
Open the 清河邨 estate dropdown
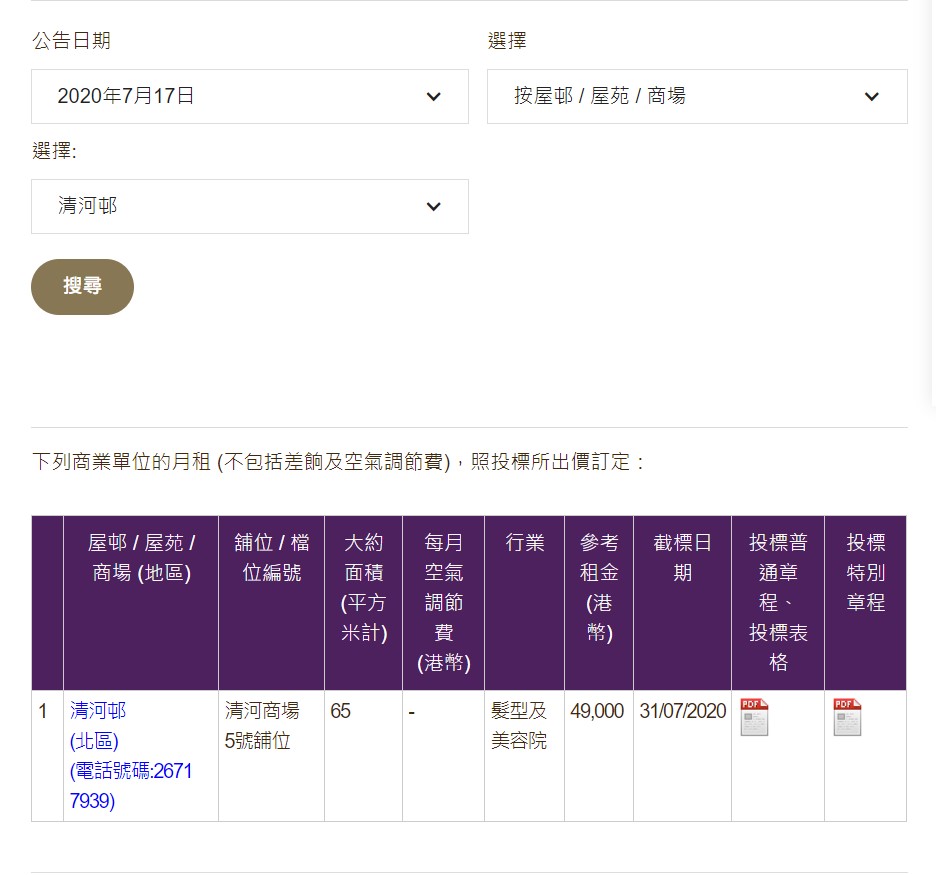(250, 207)
